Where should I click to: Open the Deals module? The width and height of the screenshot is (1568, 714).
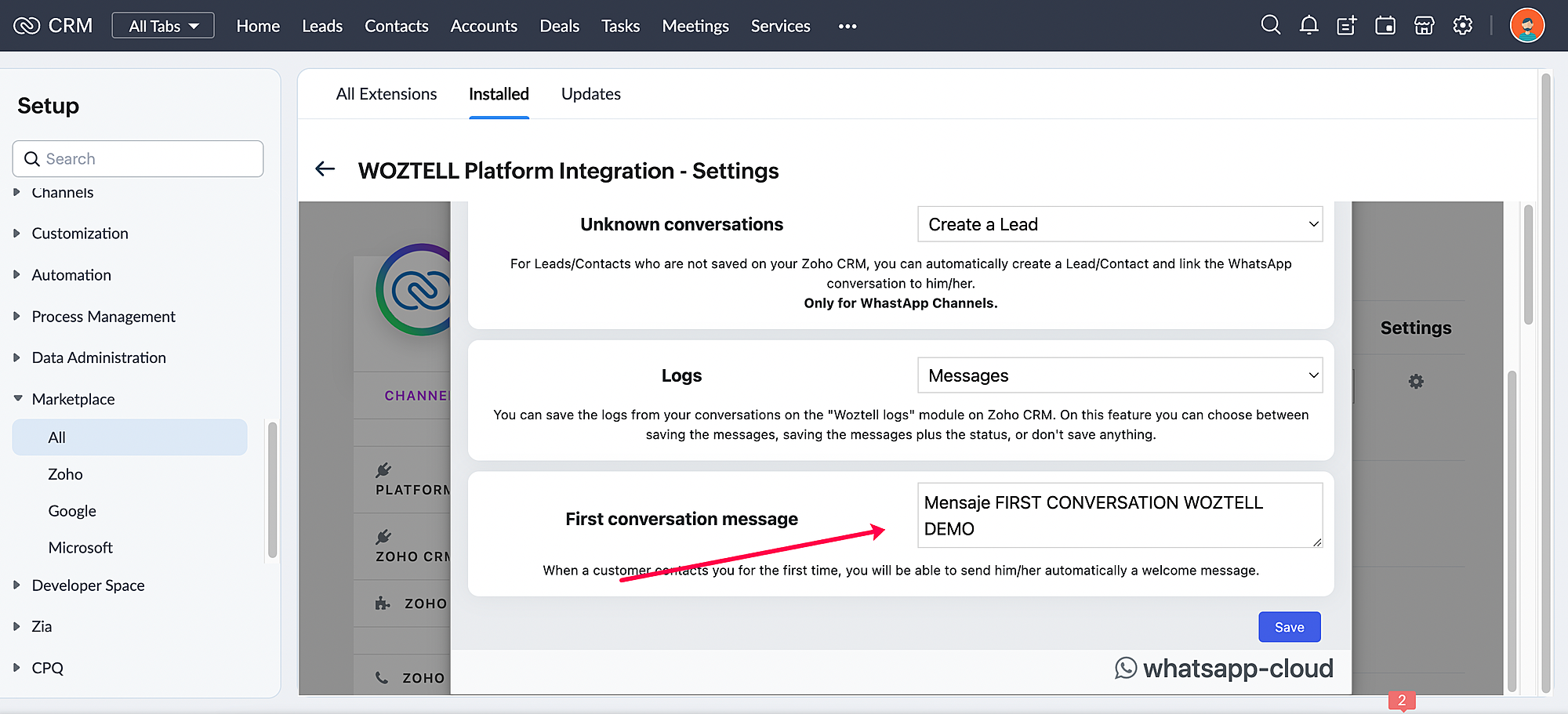tap(560, 26)
